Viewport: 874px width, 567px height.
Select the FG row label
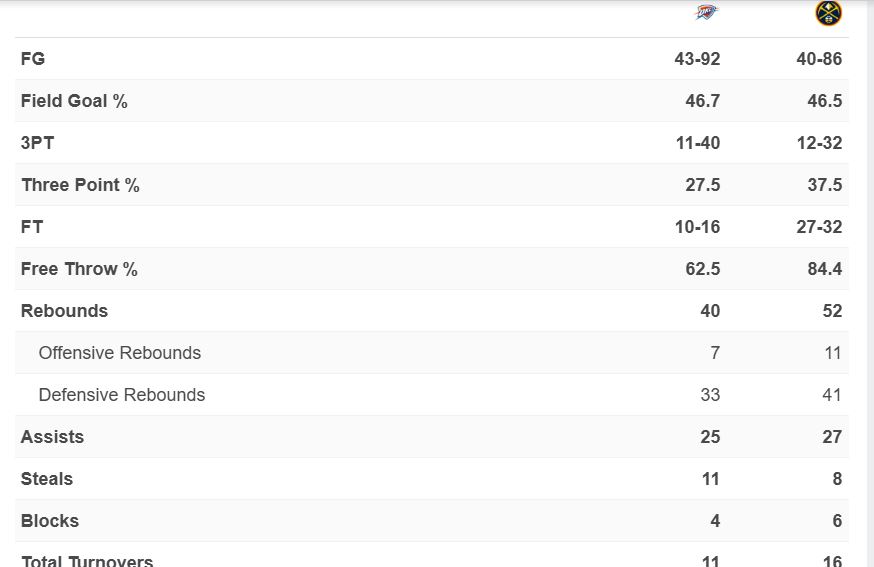[33, 59]
